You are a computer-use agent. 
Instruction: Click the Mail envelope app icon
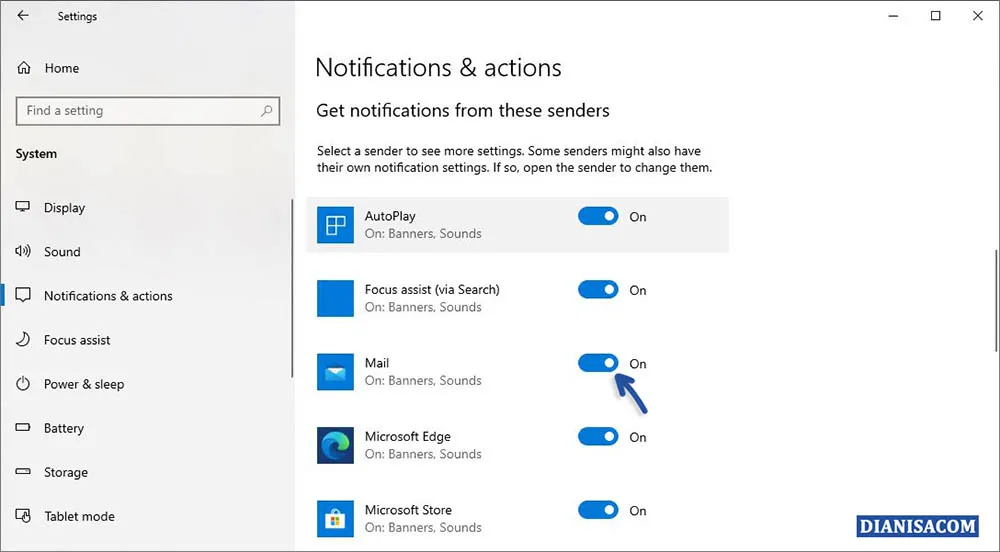pos(335,372)
